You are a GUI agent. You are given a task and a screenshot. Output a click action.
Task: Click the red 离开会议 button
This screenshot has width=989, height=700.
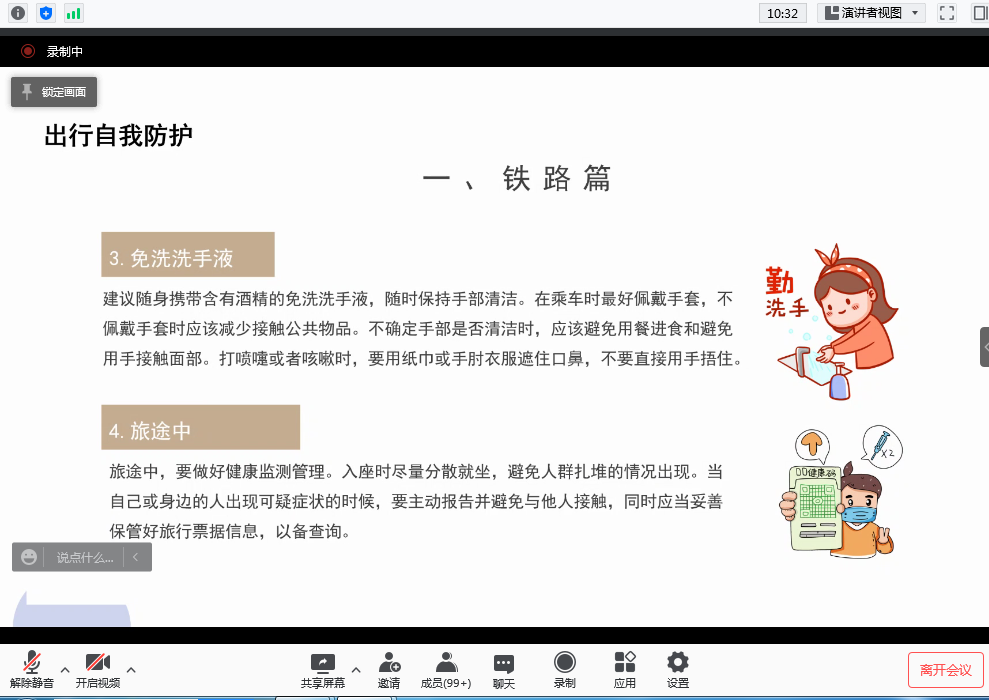click(x=945, y=670)
